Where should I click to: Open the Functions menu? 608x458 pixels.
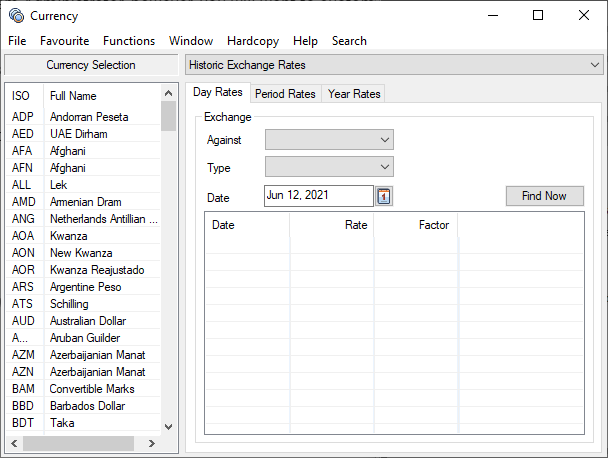[129, 41]
